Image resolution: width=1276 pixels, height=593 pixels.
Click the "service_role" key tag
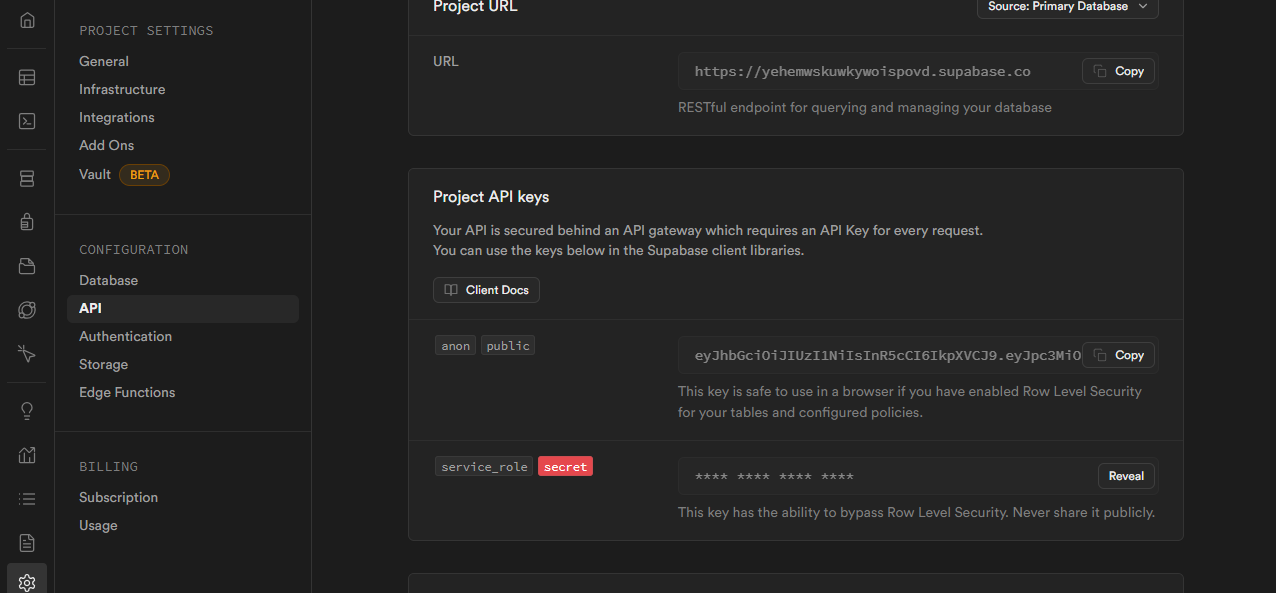pos(484,467)
